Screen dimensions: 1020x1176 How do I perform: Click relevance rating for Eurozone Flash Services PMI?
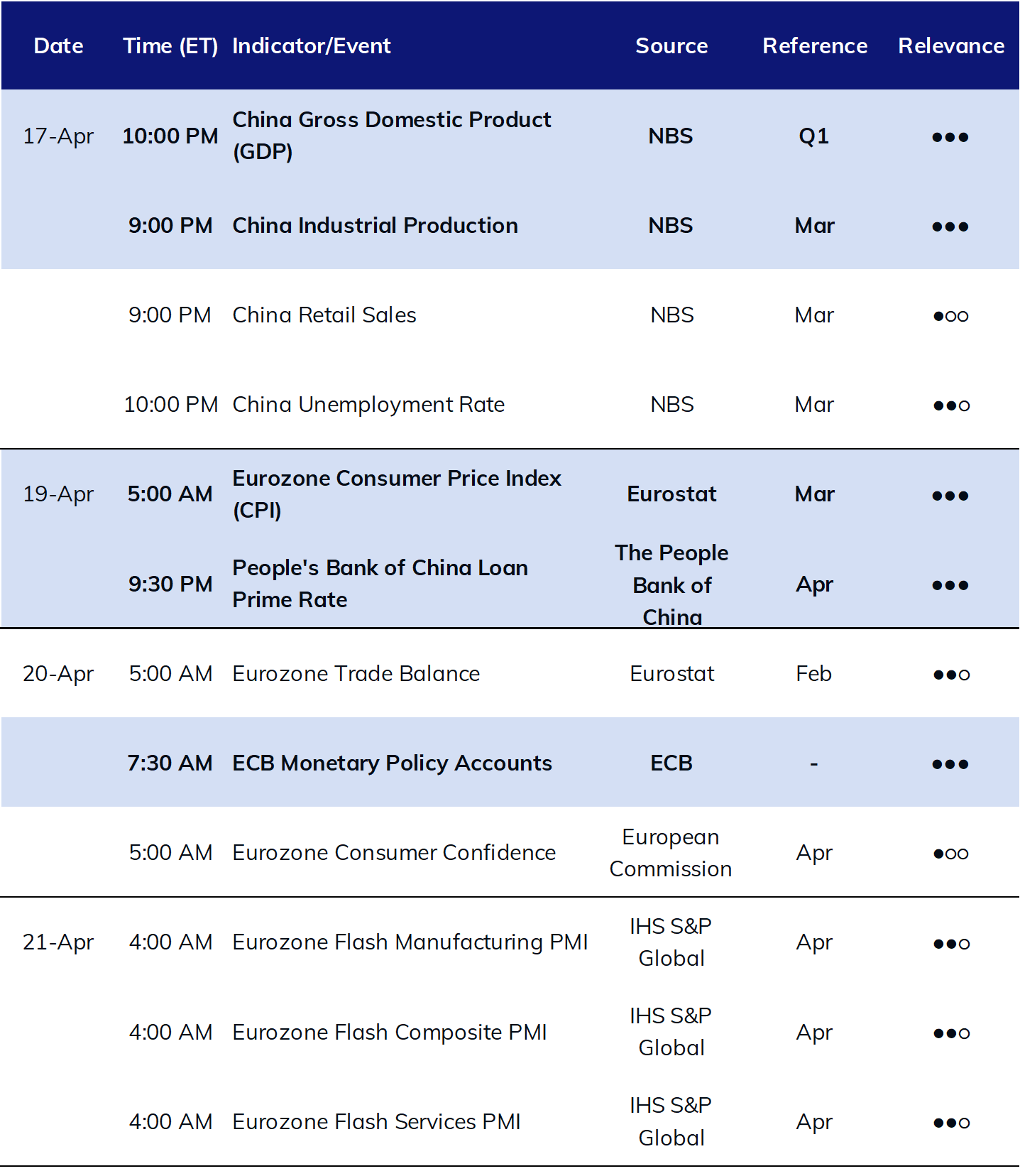(x=951, y=1123)
